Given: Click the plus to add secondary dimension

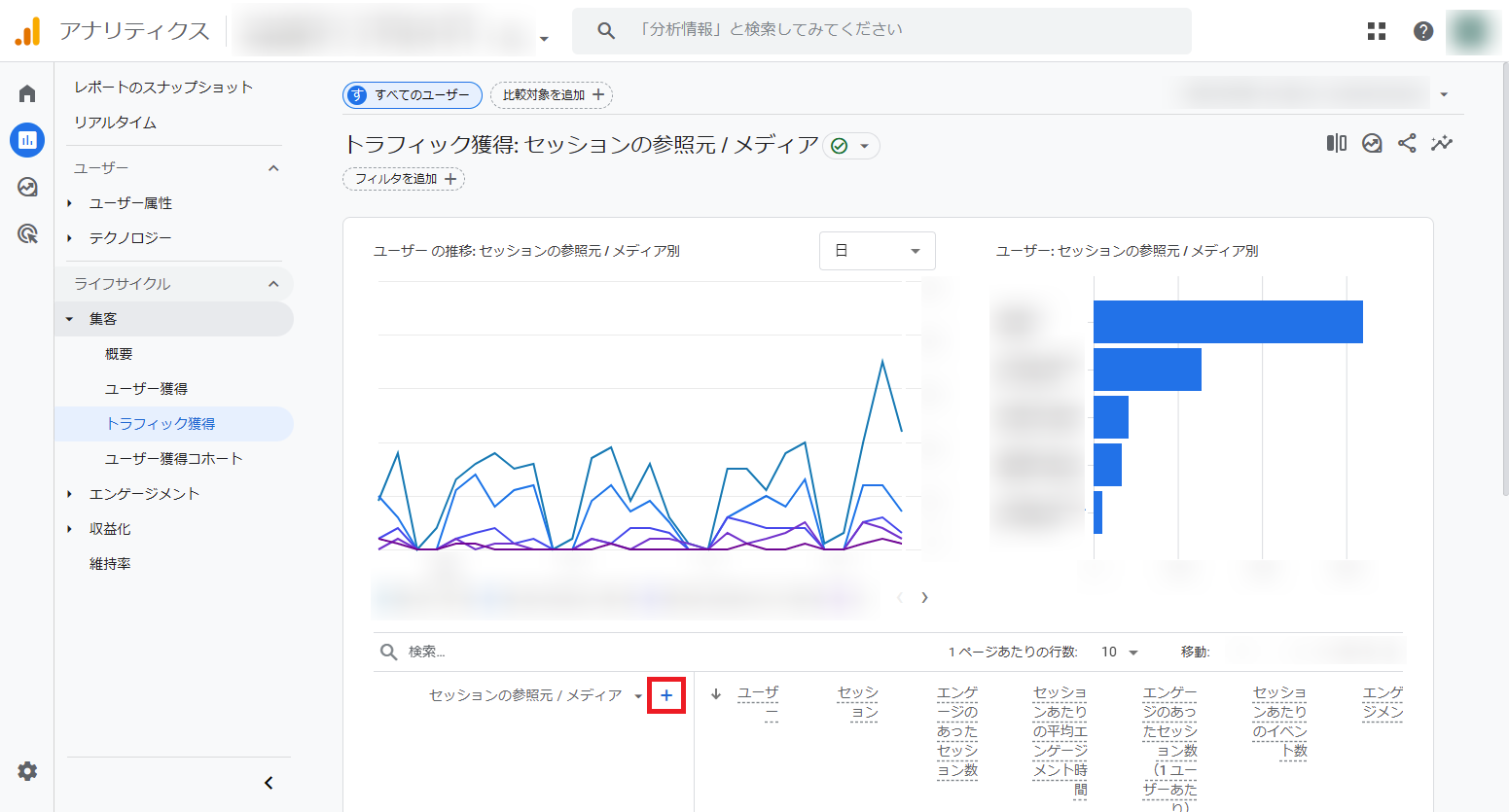Looking at the screenshot, I should tap(666, 695).
